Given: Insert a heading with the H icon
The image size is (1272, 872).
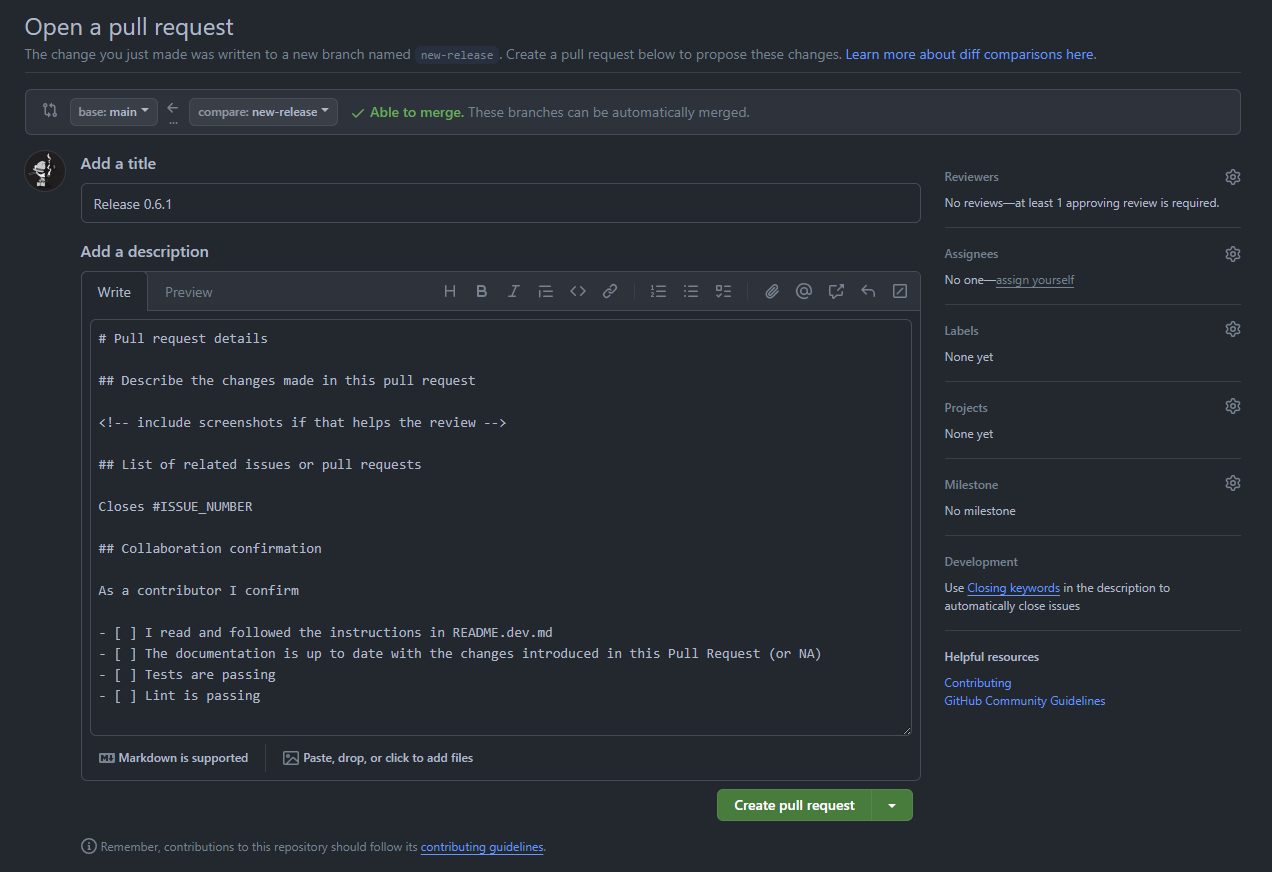Looking at the screenshot, I should tap(449, 291).
